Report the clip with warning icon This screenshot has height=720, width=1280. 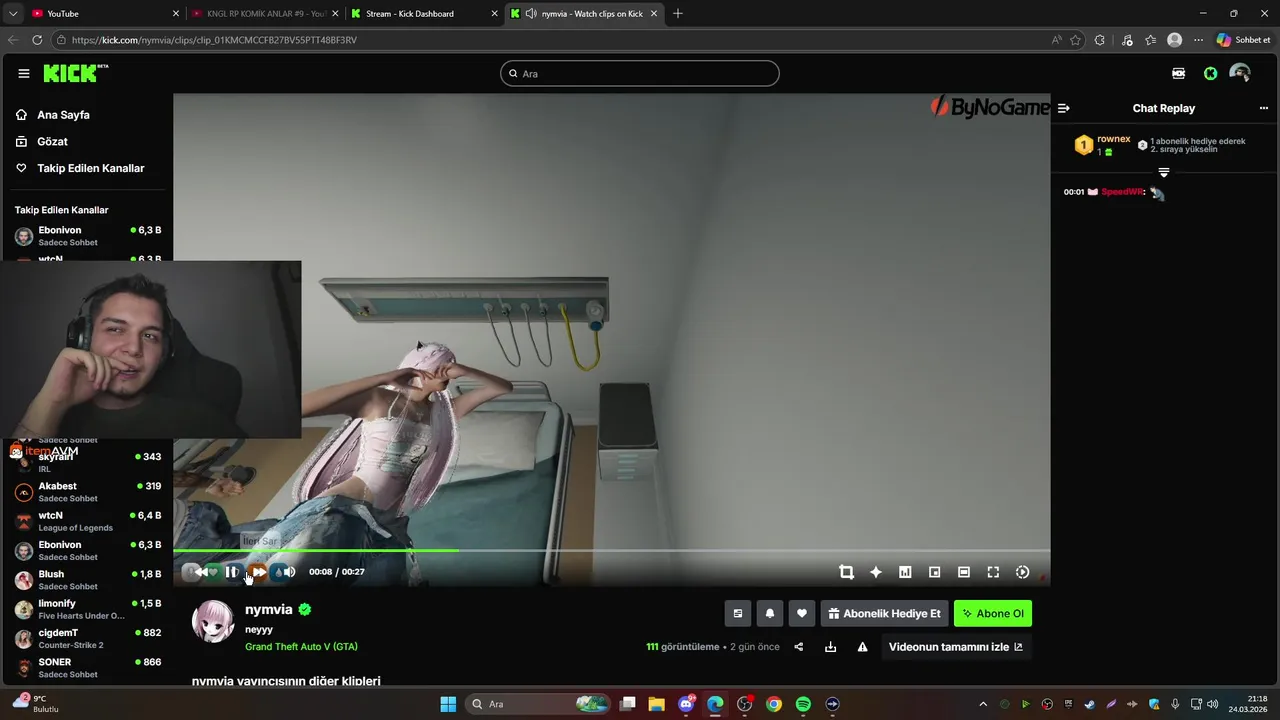[x=862, y=647]
